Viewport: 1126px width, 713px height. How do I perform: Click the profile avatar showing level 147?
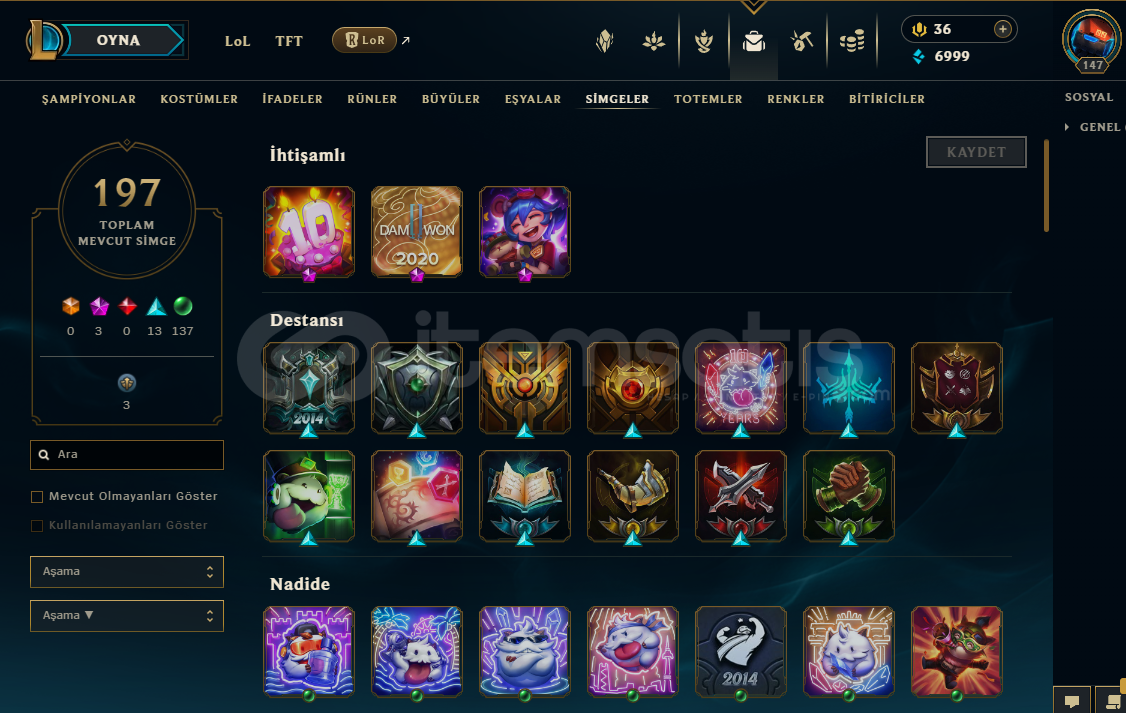(1092, 41)
